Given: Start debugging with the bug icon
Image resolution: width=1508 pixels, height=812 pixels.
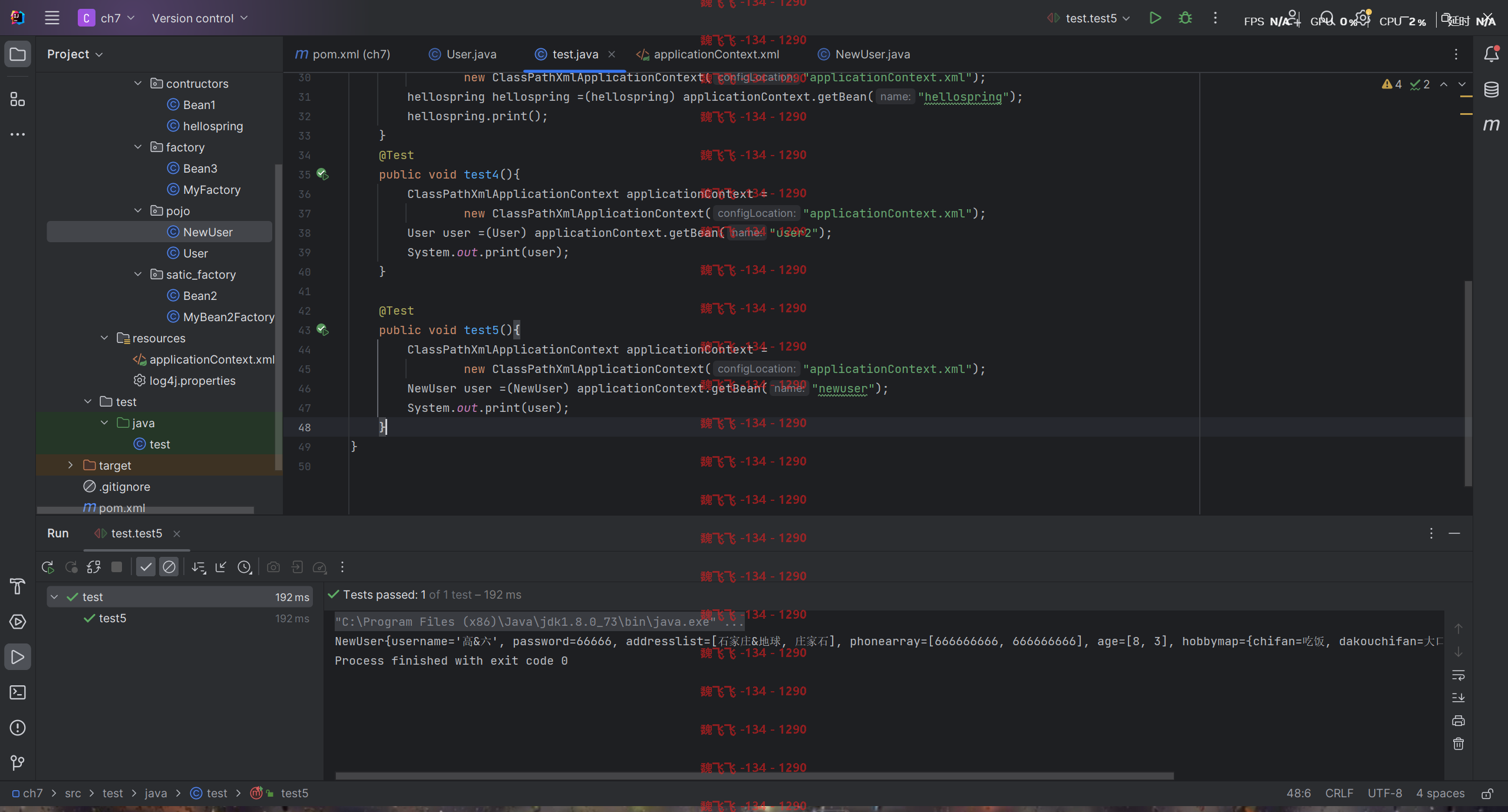Looking at the screenshot, I should [1185, 18].
